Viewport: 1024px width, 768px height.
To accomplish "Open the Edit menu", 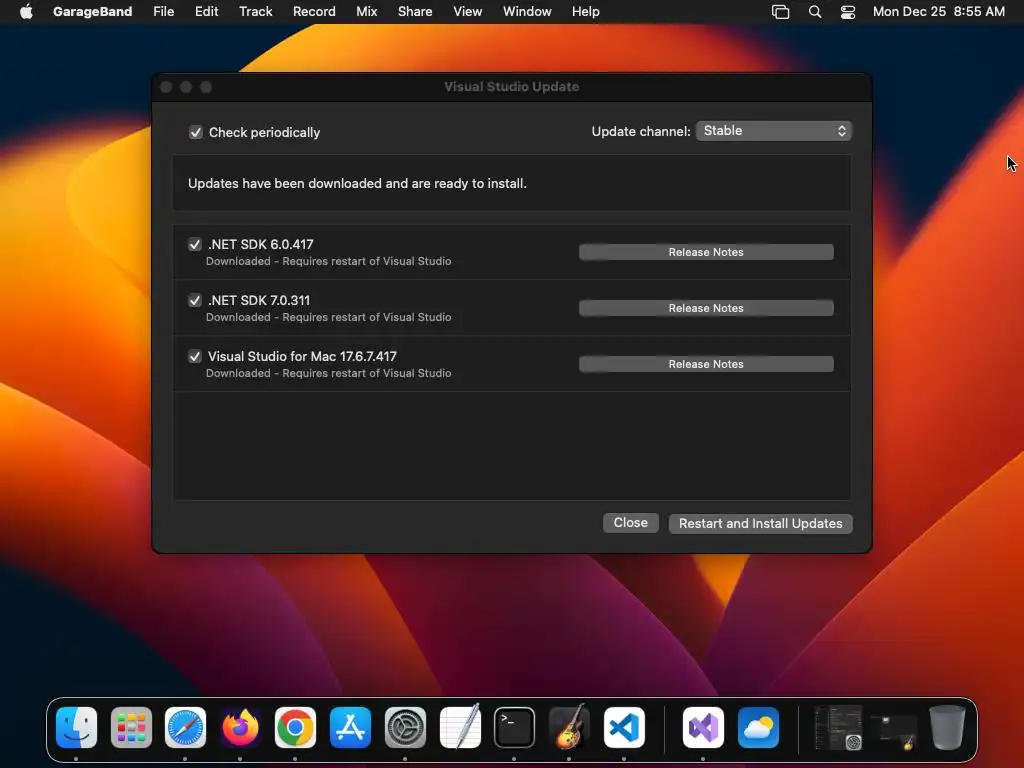I will (206, 12).
